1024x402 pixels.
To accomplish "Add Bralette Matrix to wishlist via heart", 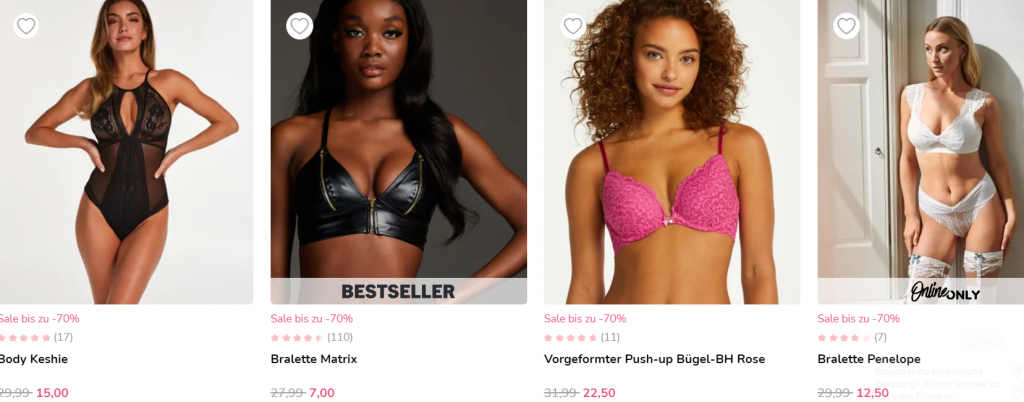I will 299,26.
